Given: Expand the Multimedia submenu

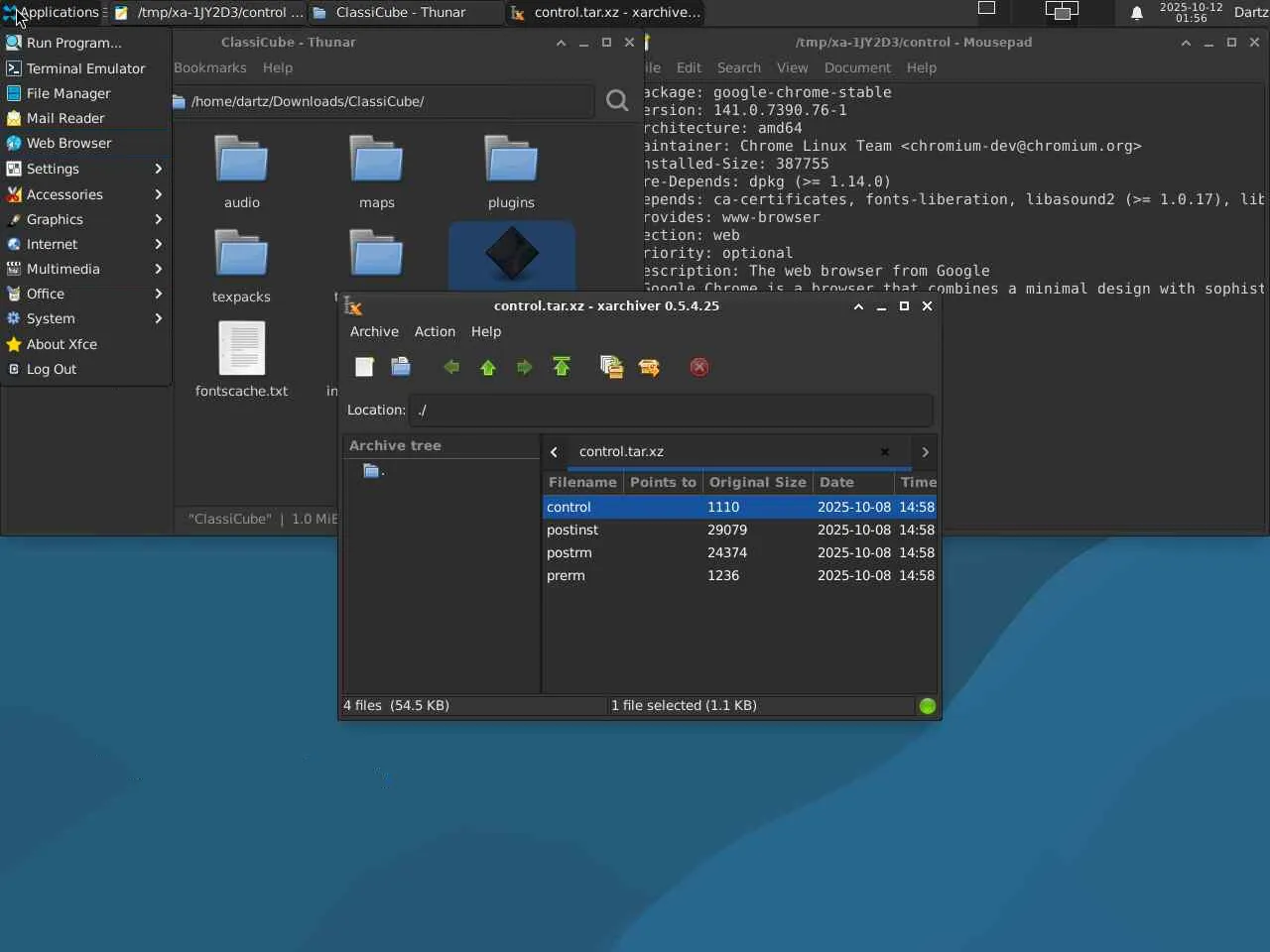Looking at the screenshot, I should (84, 269).
